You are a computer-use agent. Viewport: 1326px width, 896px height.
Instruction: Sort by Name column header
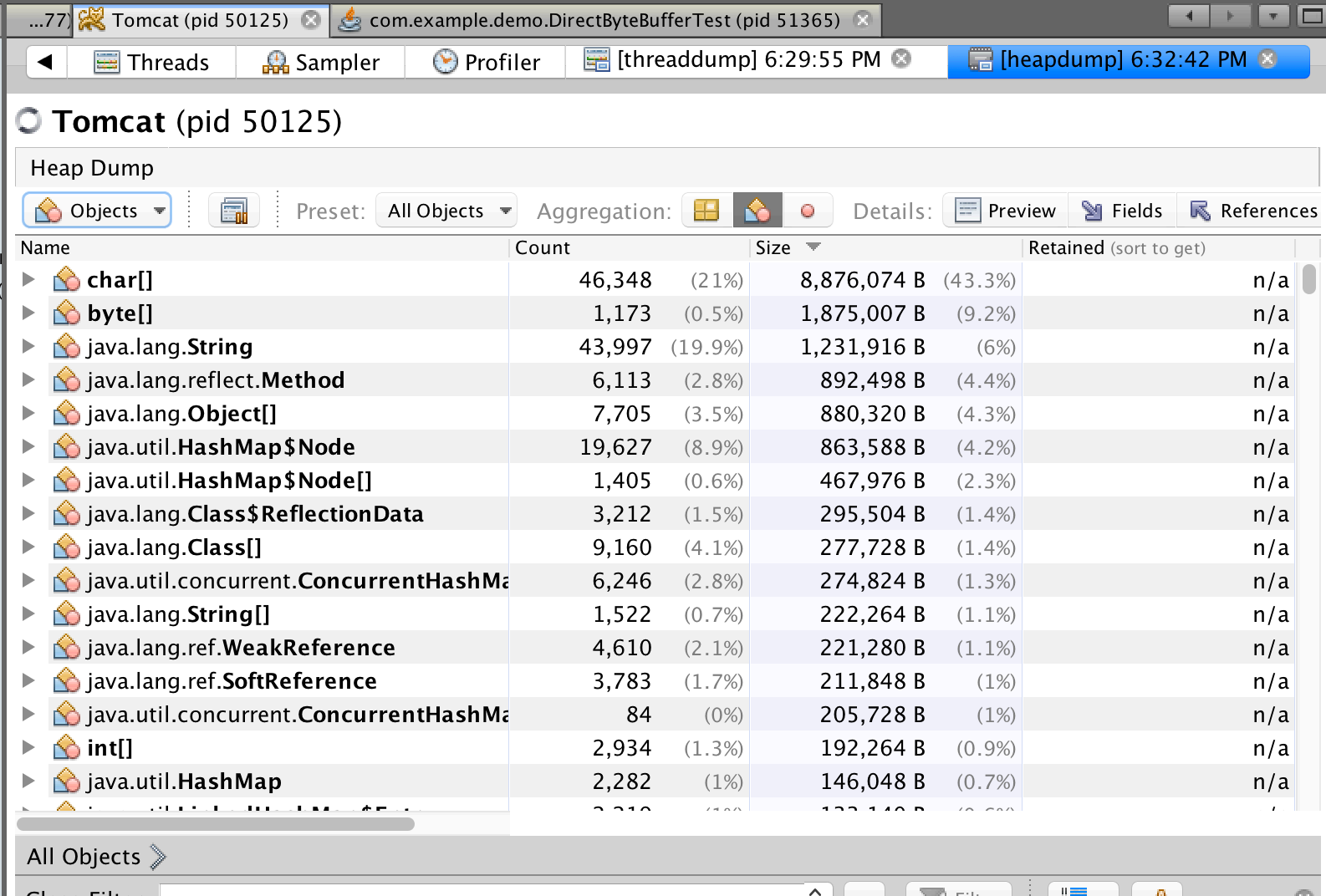(x=262, y=248)
